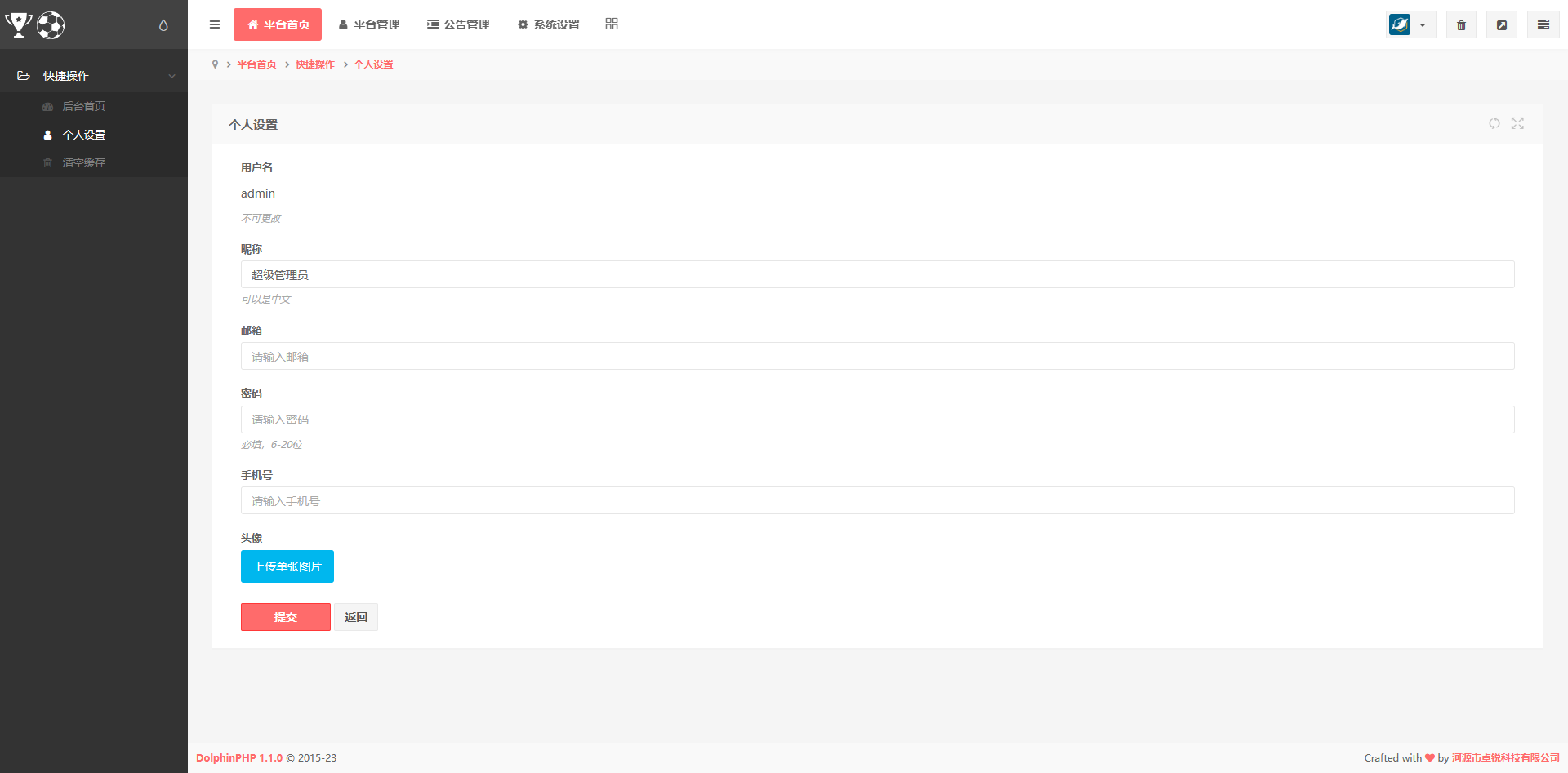Viewport: 1568px width, 773px height.
Task: Open user avatar dropdown menu
Action: 1410,25
